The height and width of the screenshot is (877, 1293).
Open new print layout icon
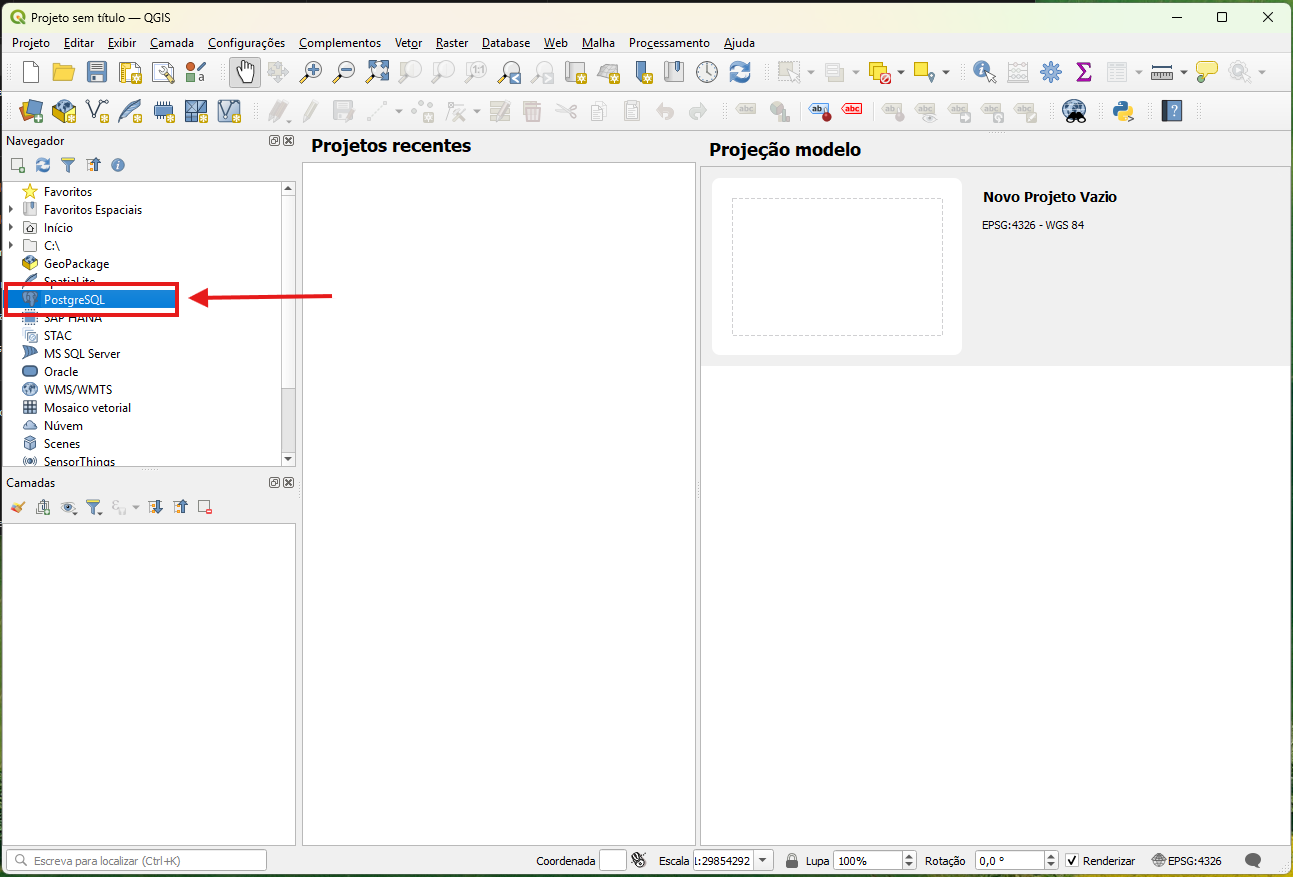(130, 72)
